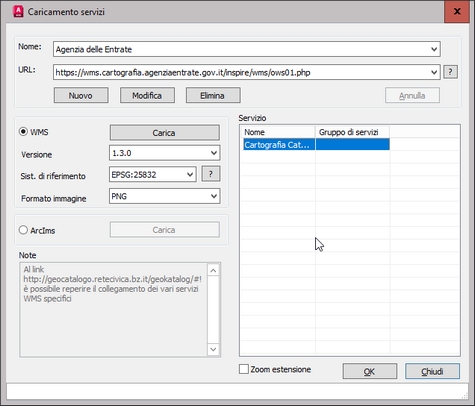Click the Nome column header in Servizio table
This screenshot has width=475, height=406.
click(x=278, y=132)
